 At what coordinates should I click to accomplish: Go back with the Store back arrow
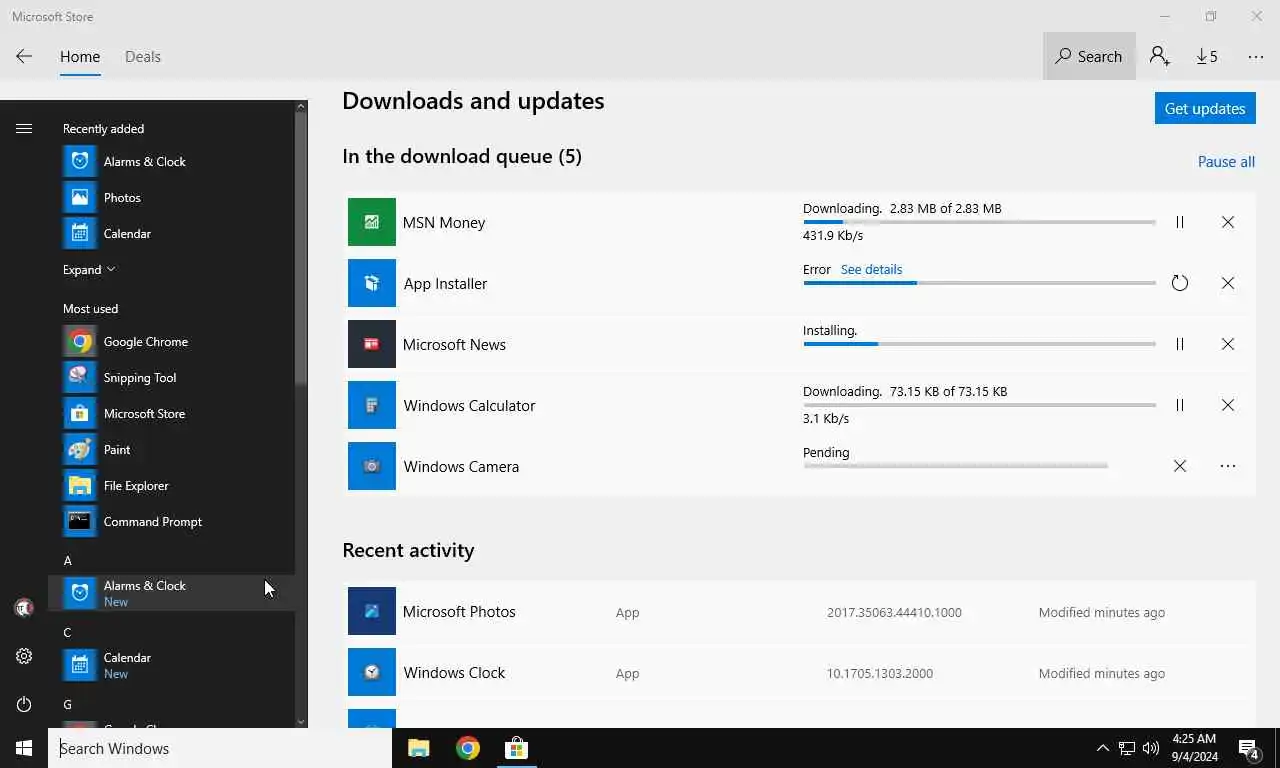pos(24,57)
